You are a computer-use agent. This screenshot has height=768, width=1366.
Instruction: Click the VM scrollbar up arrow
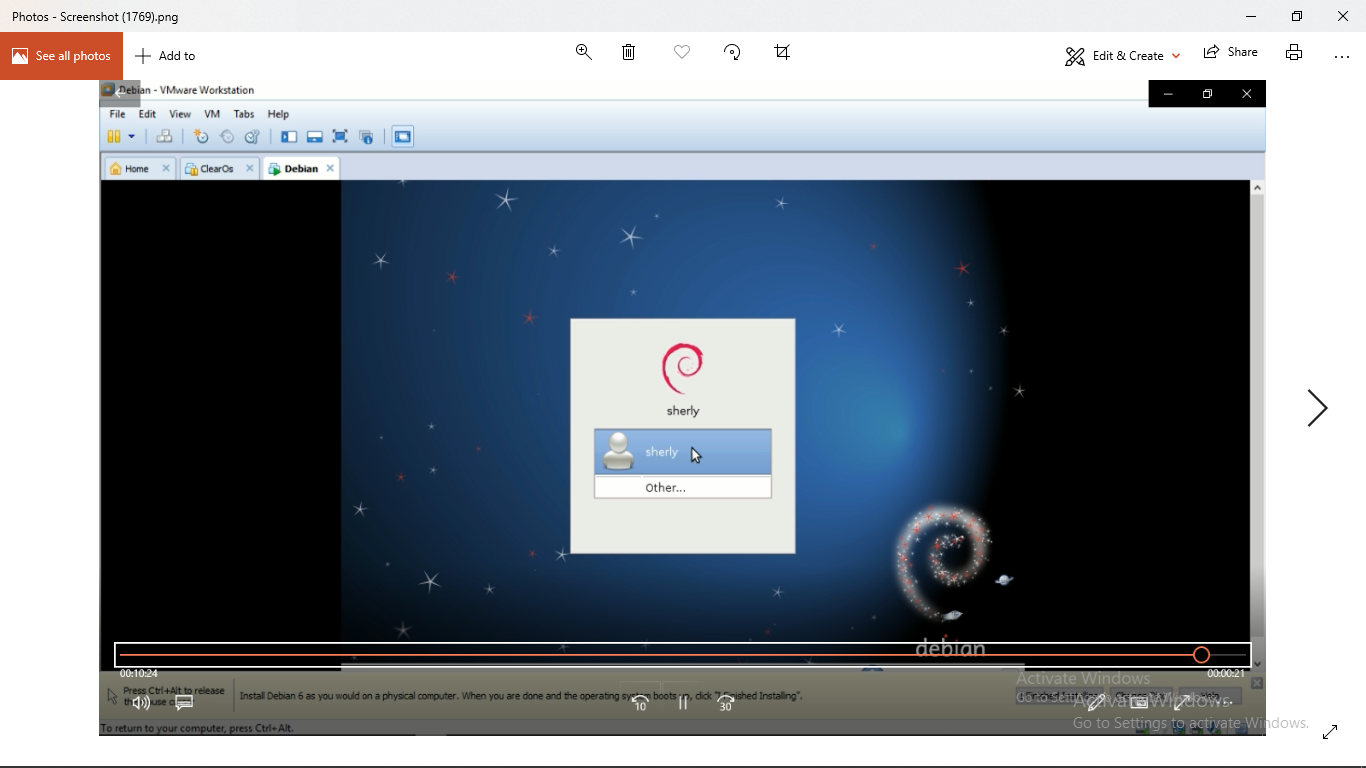(x=1258, y=188)
